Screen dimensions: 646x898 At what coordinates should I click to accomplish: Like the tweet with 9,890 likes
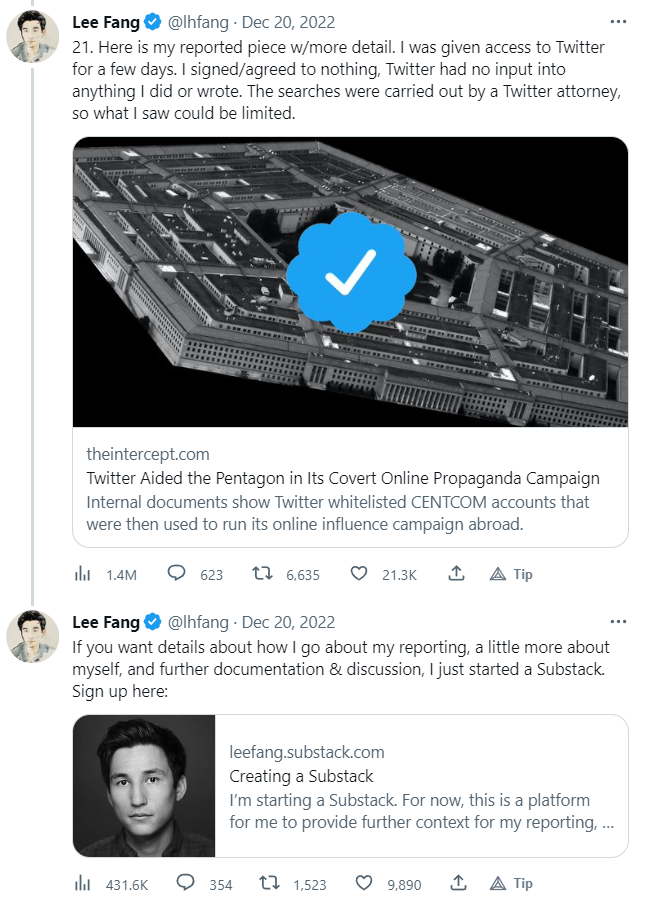point(365,884)
